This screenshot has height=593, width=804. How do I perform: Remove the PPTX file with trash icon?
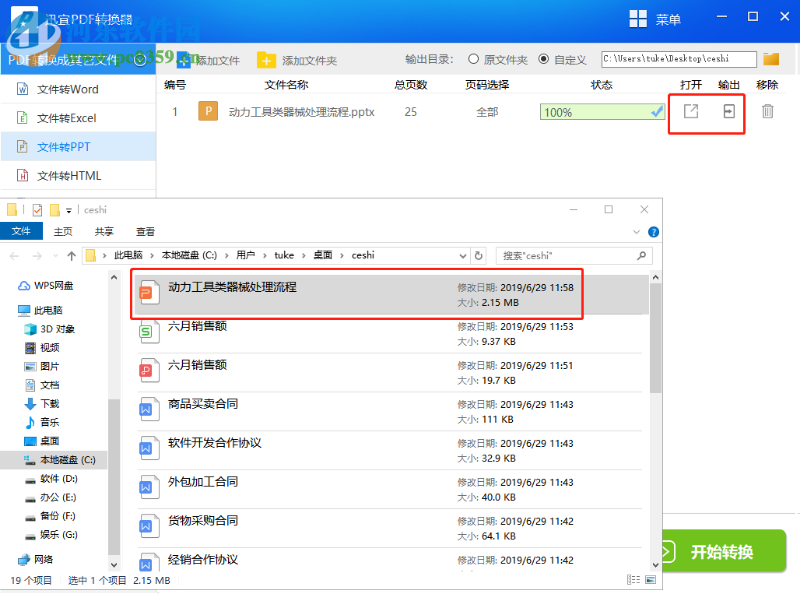click(766, 113)
